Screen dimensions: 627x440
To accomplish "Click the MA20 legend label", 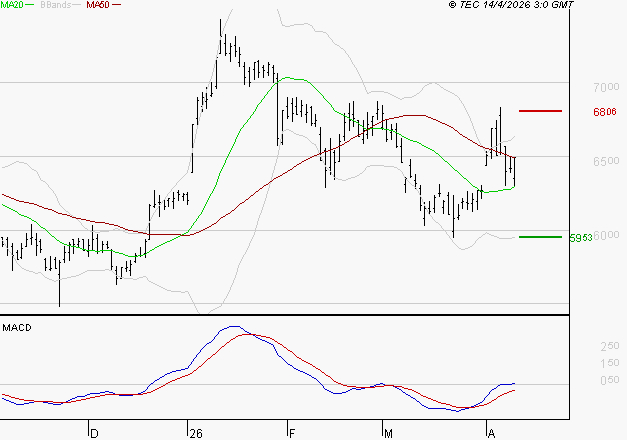I will coord(12,5).
